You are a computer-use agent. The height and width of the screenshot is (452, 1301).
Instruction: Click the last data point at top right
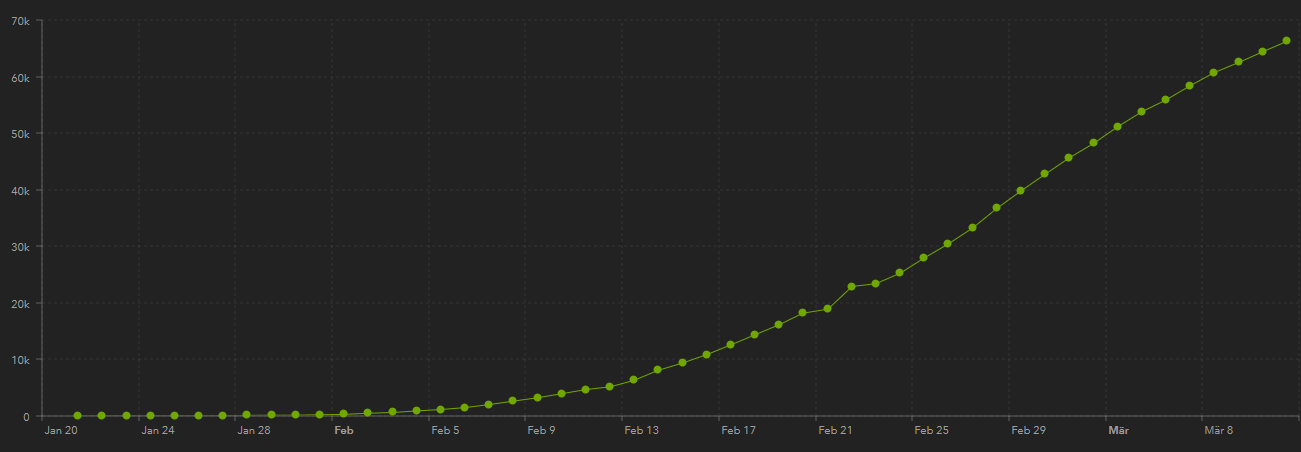[x=1286, y=41]
